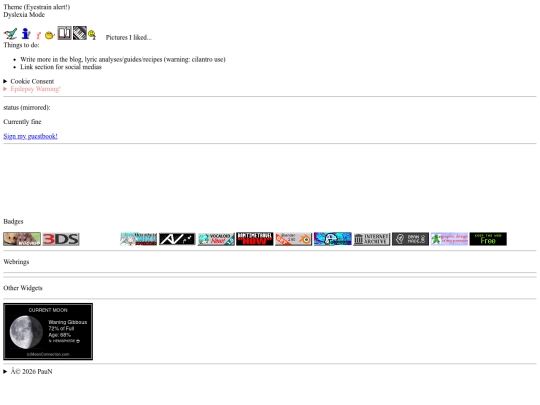This screenshot has width=540, height=405.
Task: Click the Hatsune Miku badge
Action: click(x=138, y=239)
